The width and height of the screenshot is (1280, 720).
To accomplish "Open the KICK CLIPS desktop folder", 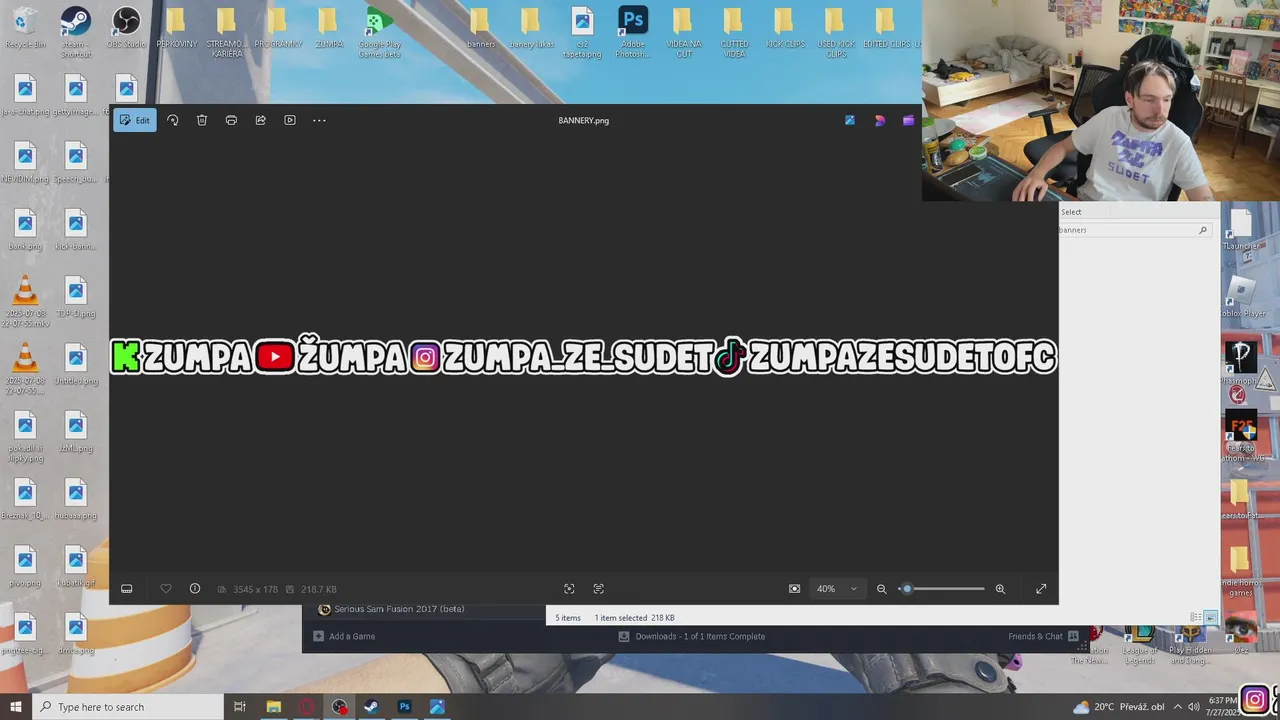I will (x=785, y=28).
